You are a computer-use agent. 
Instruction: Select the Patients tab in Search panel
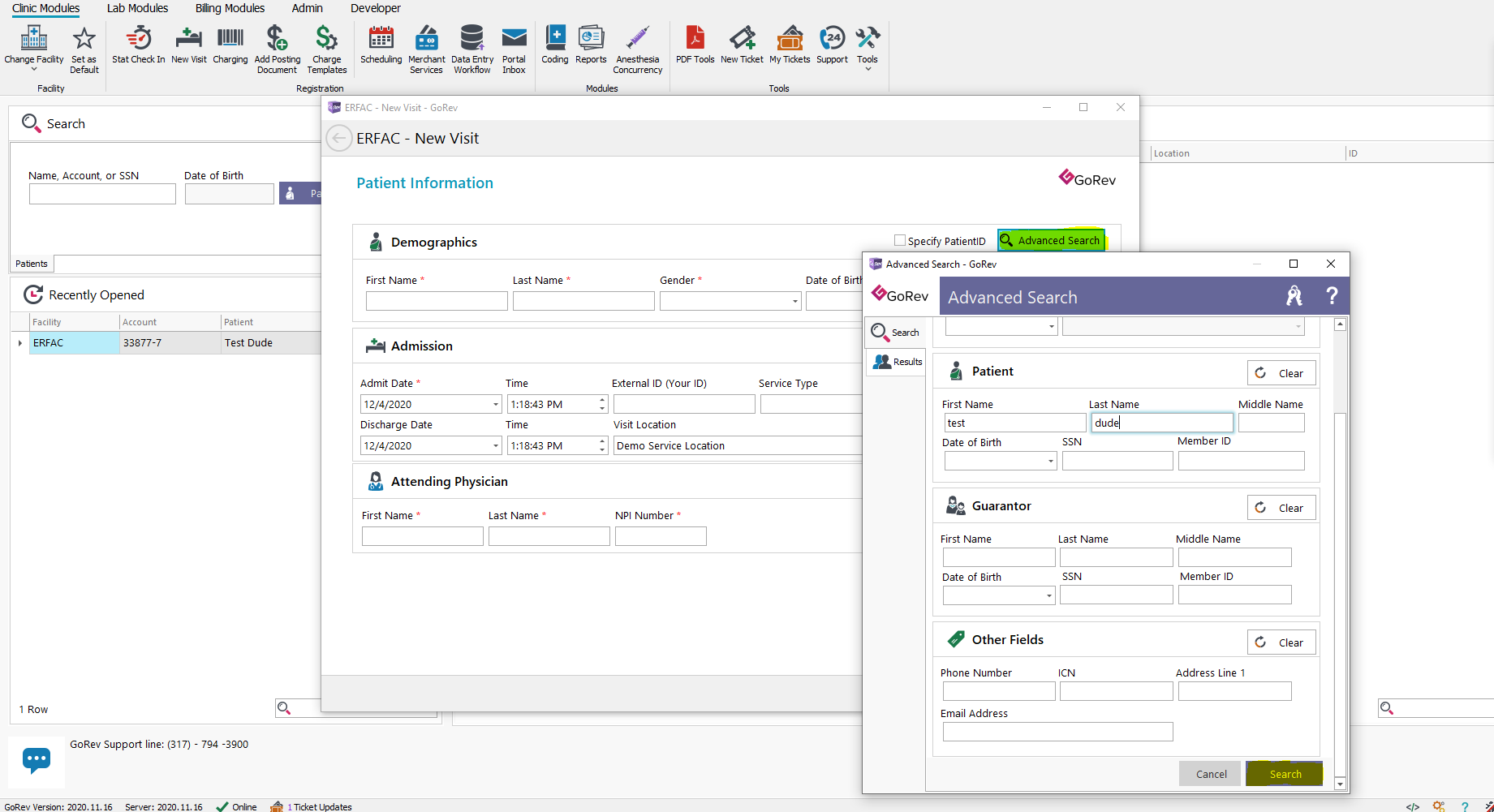(x=32, y=264)
